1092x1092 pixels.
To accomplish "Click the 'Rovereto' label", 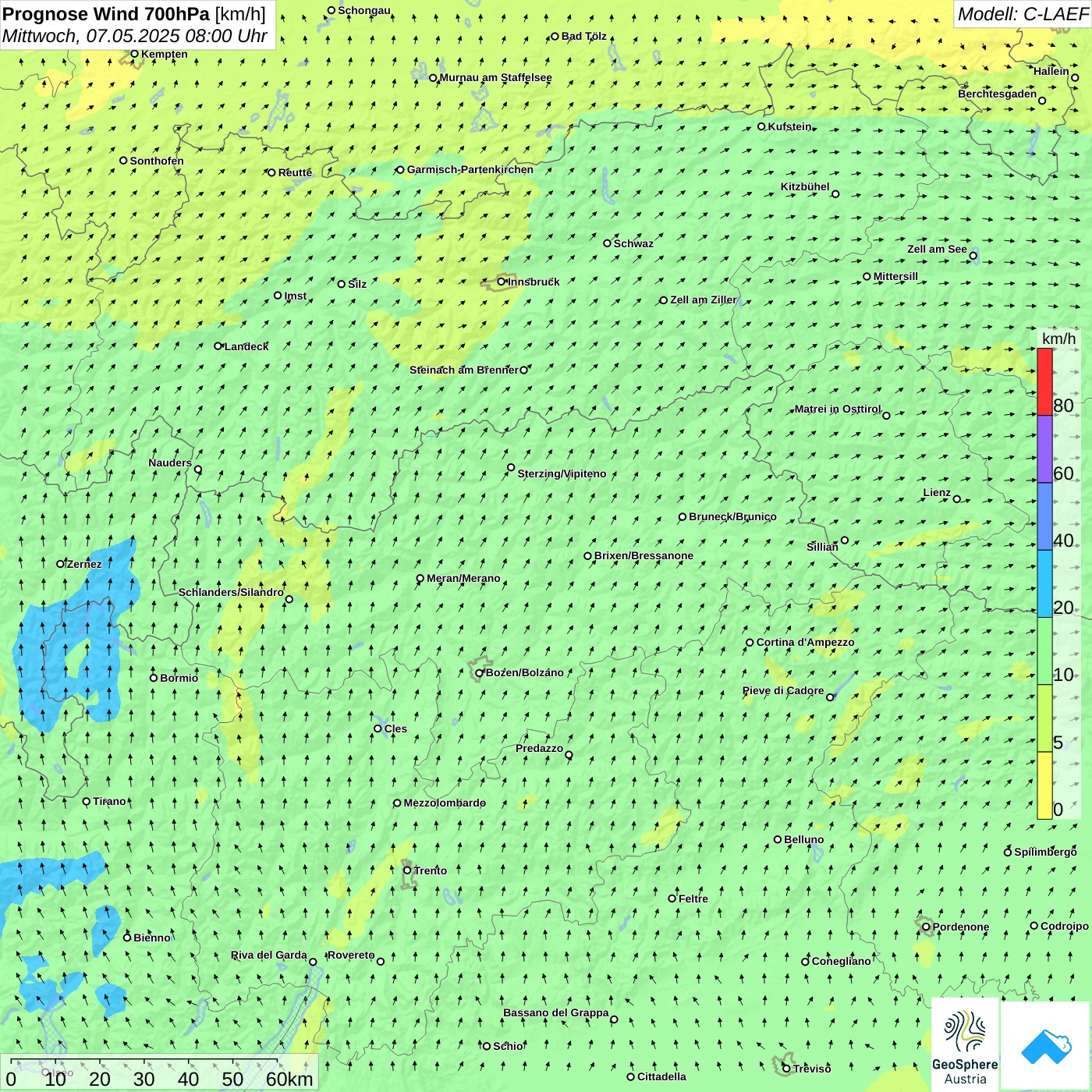I will (351, 955).
